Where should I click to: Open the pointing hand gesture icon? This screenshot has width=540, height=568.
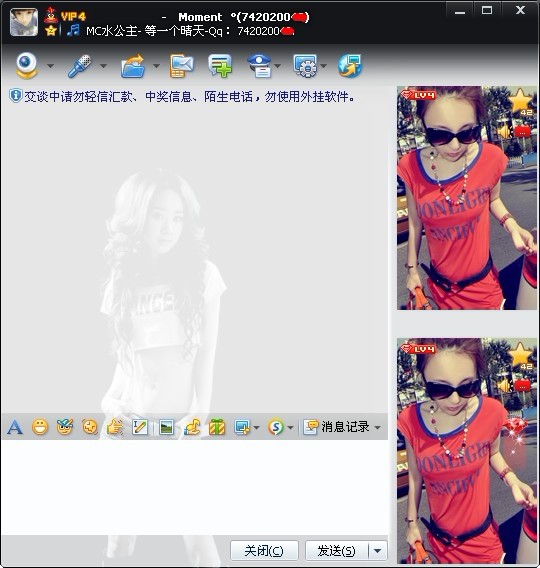[x=115, y=427]
